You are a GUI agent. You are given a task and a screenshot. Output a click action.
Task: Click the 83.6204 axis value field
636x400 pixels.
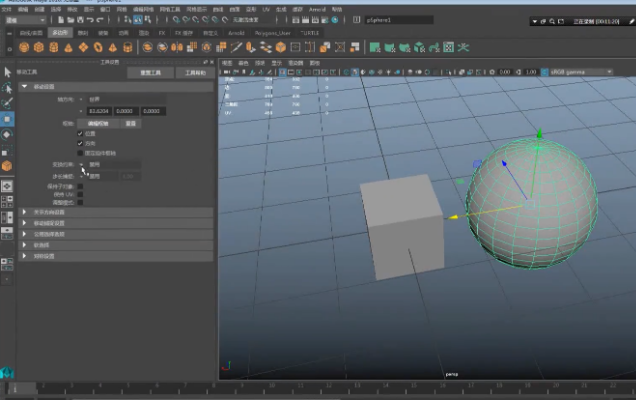(97, 110)
